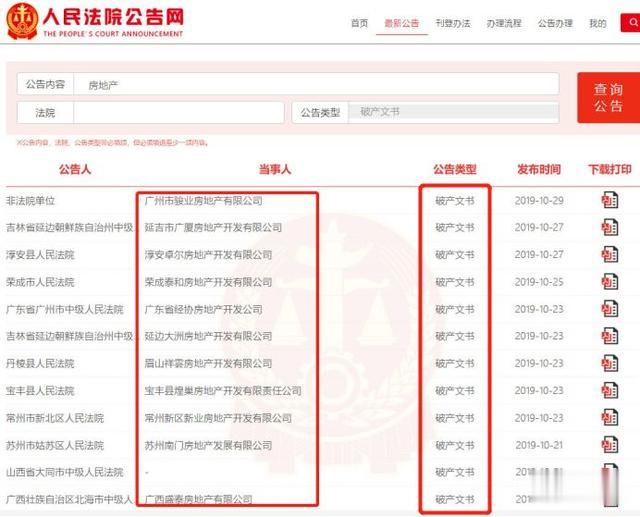Open 苏州南门房地产发展有限公司 announcement
Screen dimensions: 640x517
click(208, 445)
